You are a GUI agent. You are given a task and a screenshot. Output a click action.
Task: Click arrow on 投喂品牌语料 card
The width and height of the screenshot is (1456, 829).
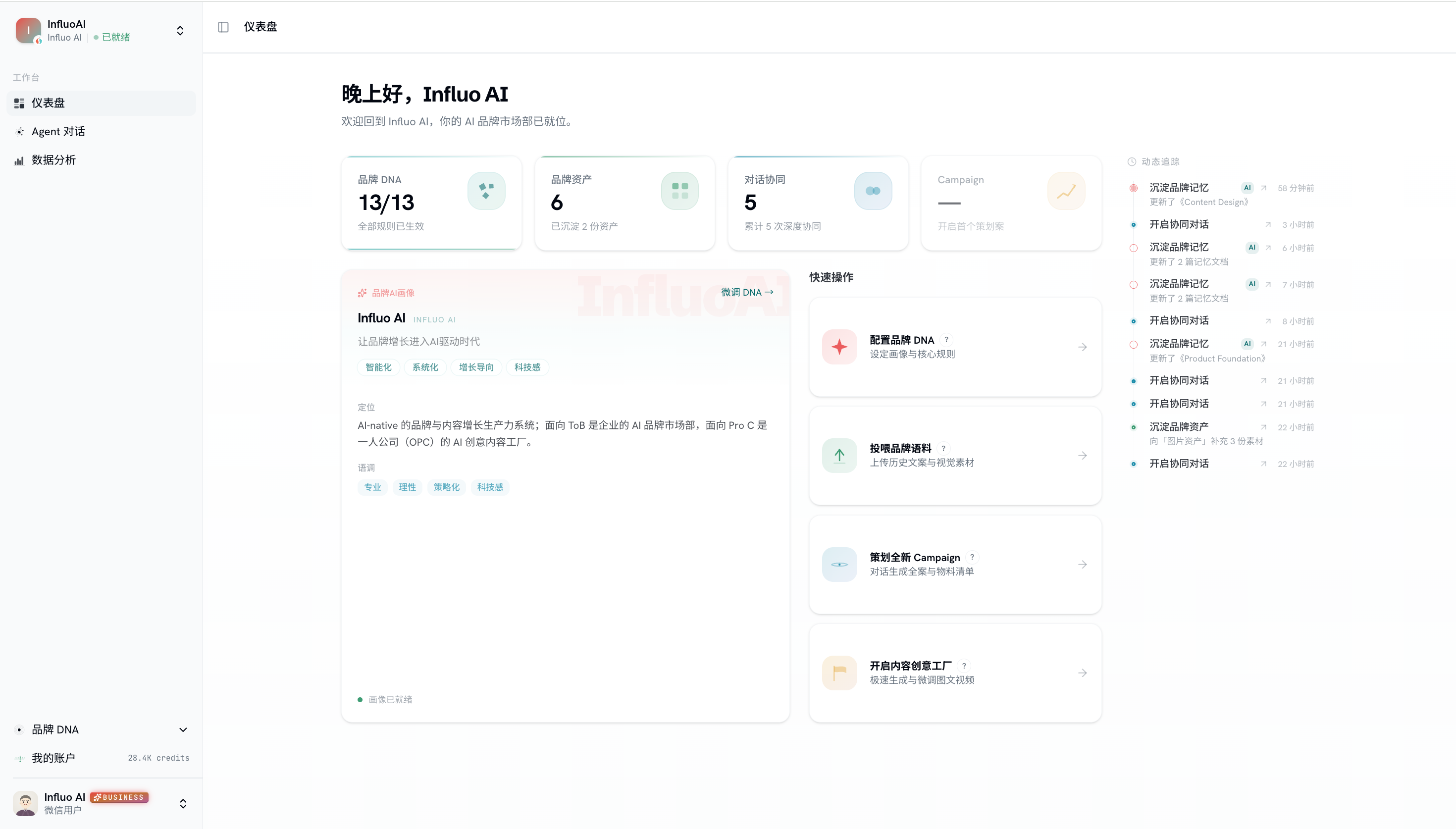pyautogui.click(x=1083, y=456)
